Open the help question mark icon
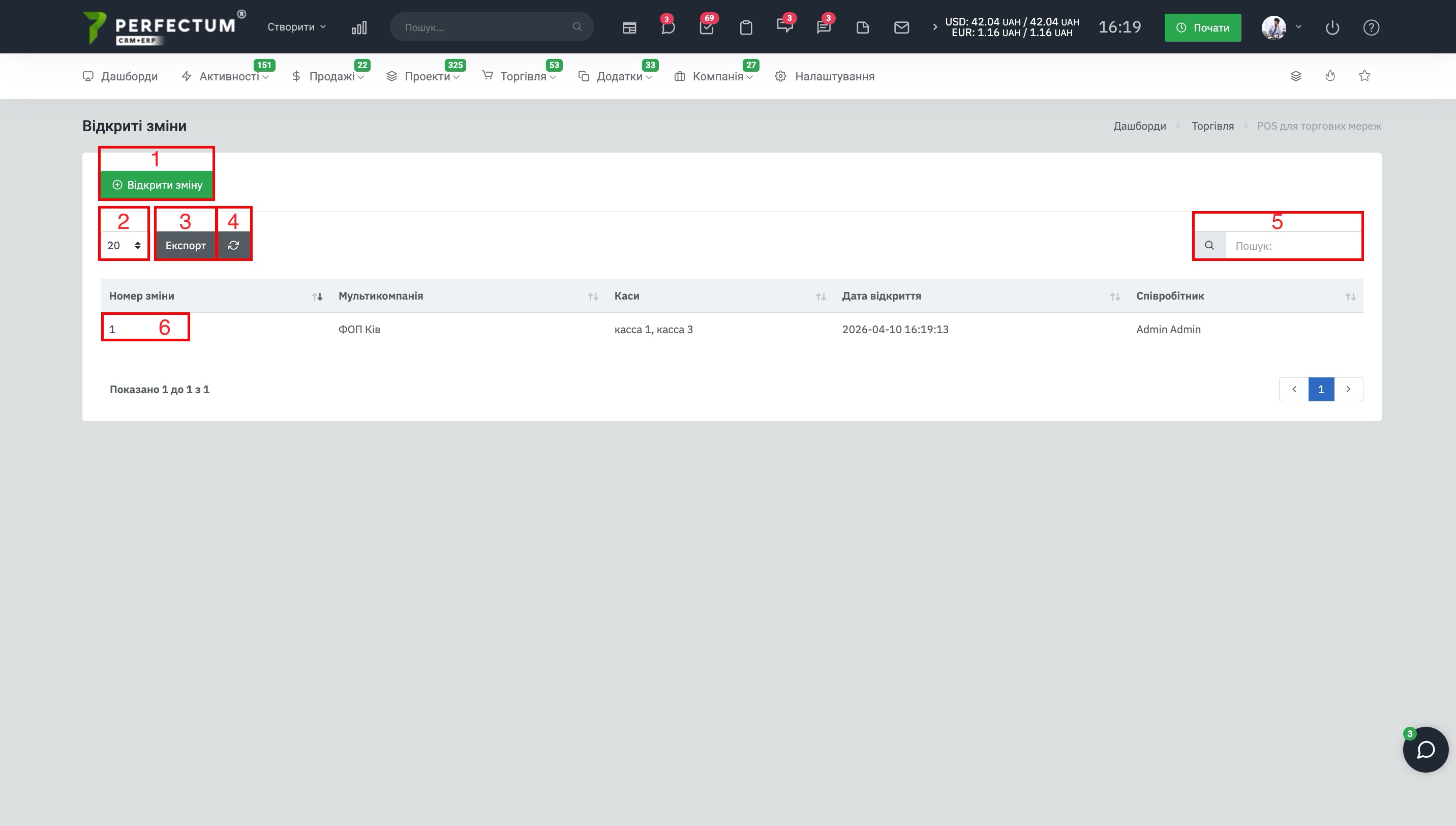The image size is (1456, 826). point(1371,27)
